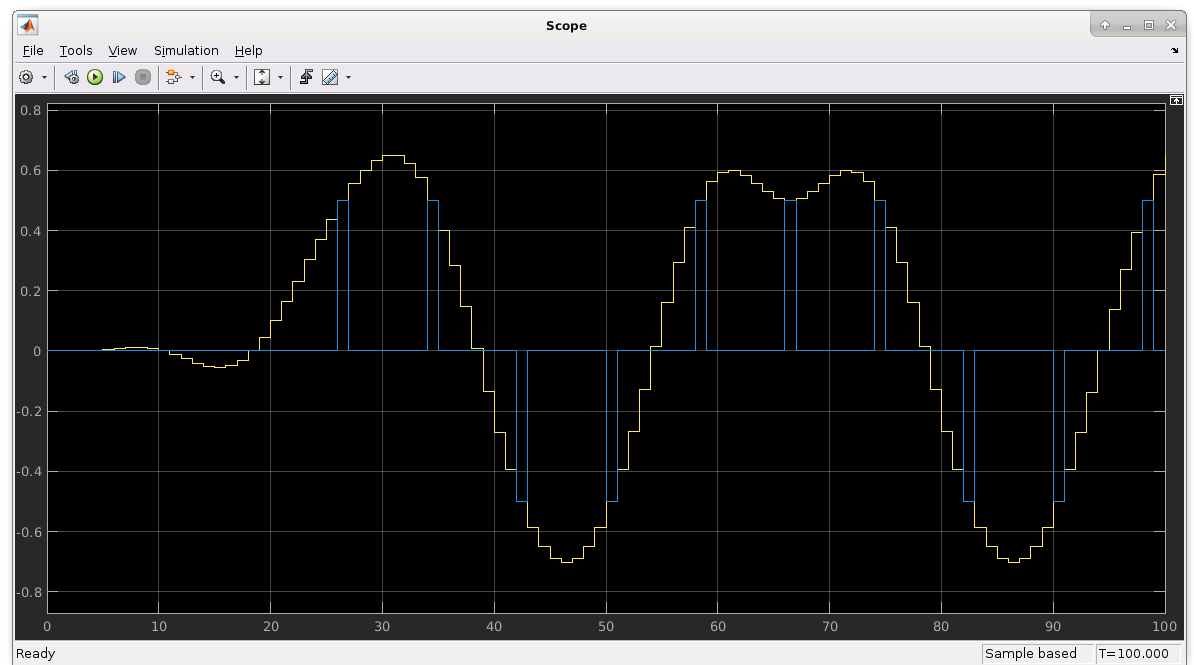Step forward one simulation step
The width and height of the screenshot is (1194, 665).
[x=119, y=77]
